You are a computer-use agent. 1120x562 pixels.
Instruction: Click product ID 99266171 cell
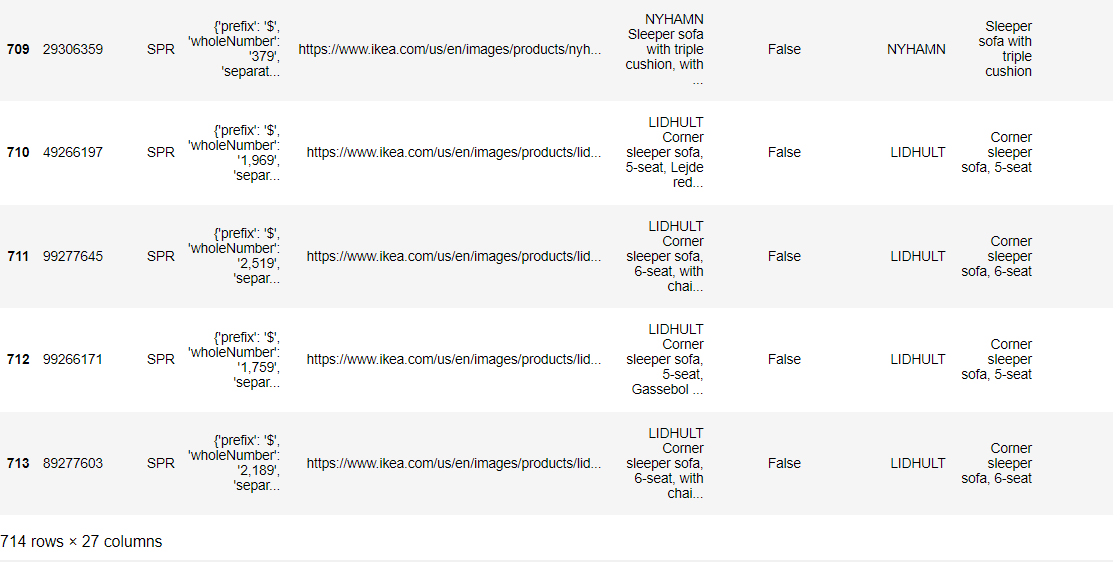point(73,360)
